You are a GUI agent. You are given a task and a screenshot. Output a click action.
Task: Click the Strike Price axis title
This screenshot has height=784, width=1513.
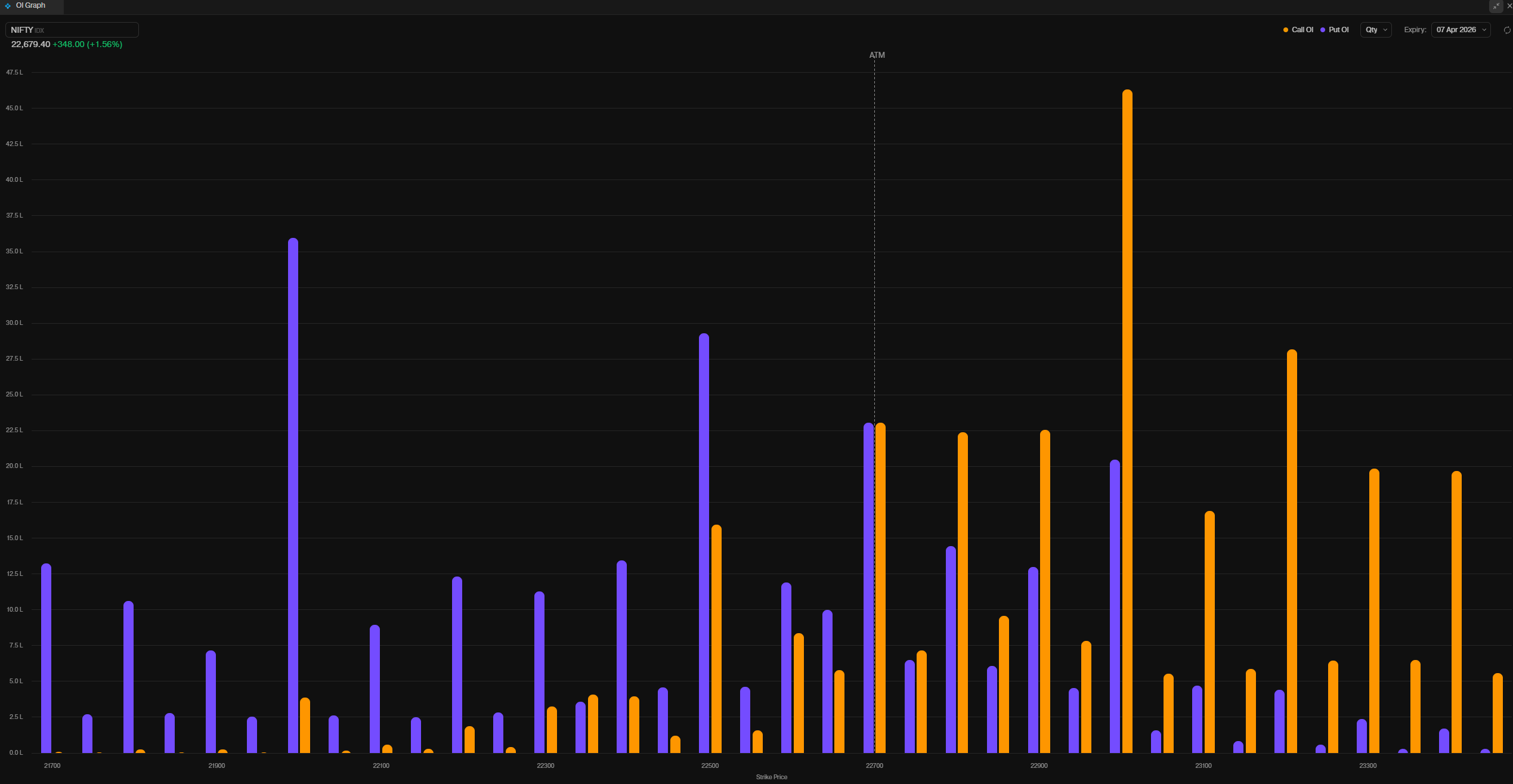point(771,777)
